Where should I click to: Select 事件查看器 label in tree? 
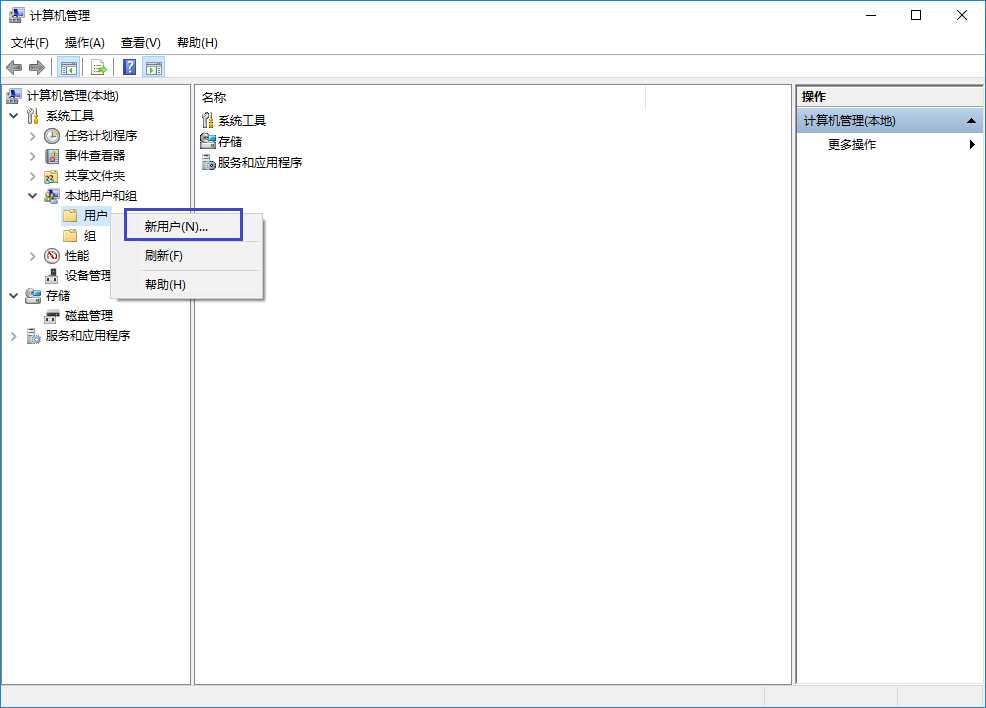95,156
